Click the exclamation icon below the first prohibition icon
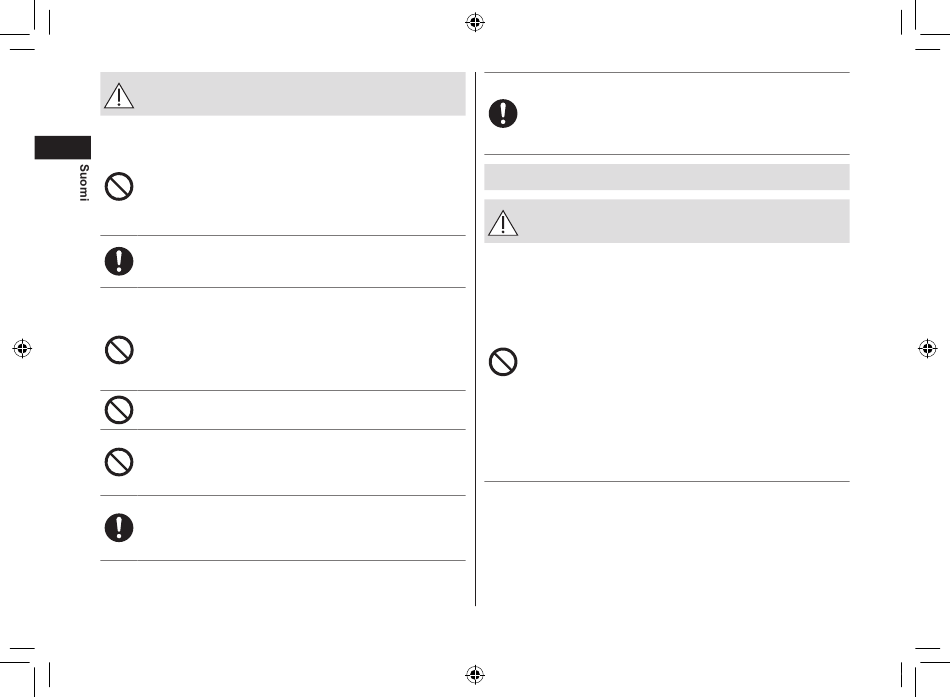The image size is (950, 697). pos(119,261)
